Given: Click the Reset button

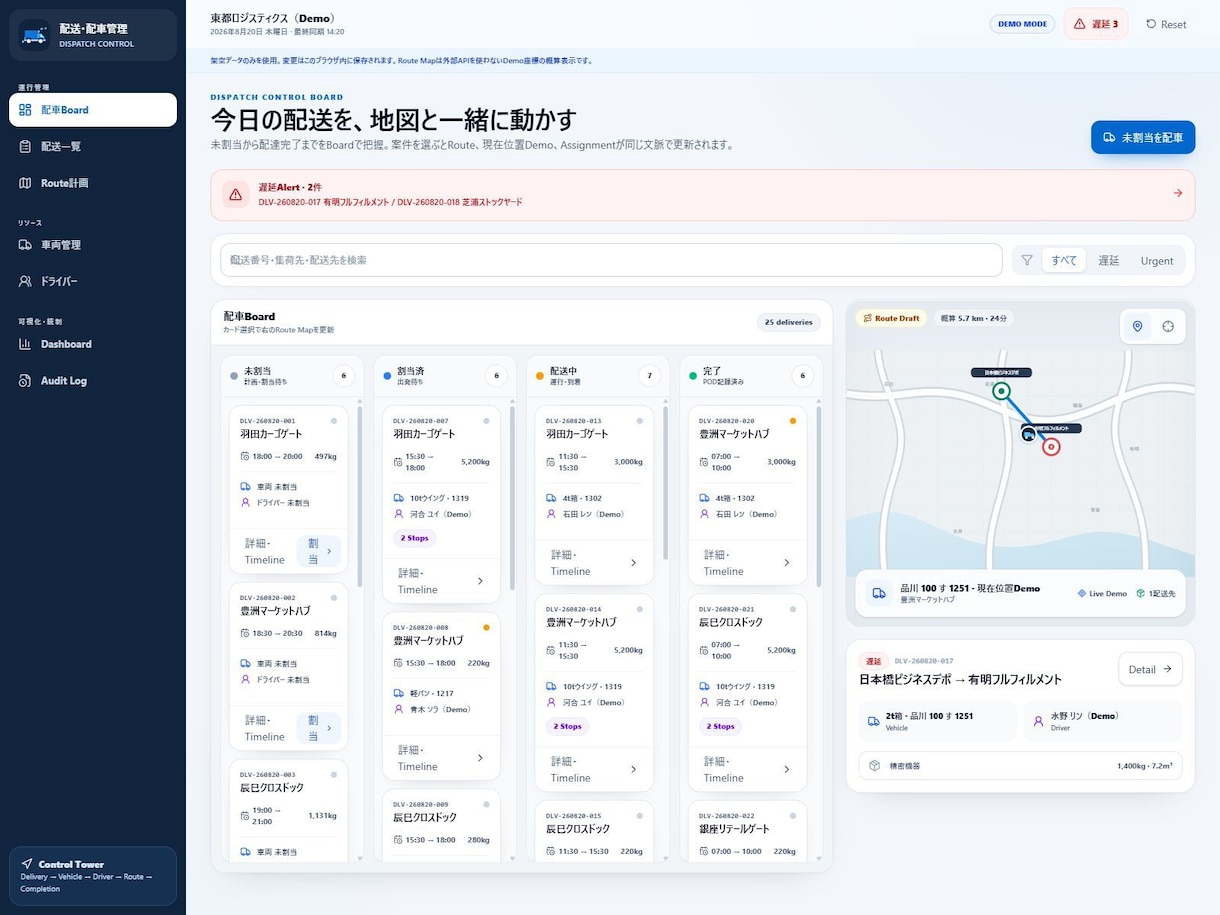Looking at the screenshot, I should click(1166, 24).
